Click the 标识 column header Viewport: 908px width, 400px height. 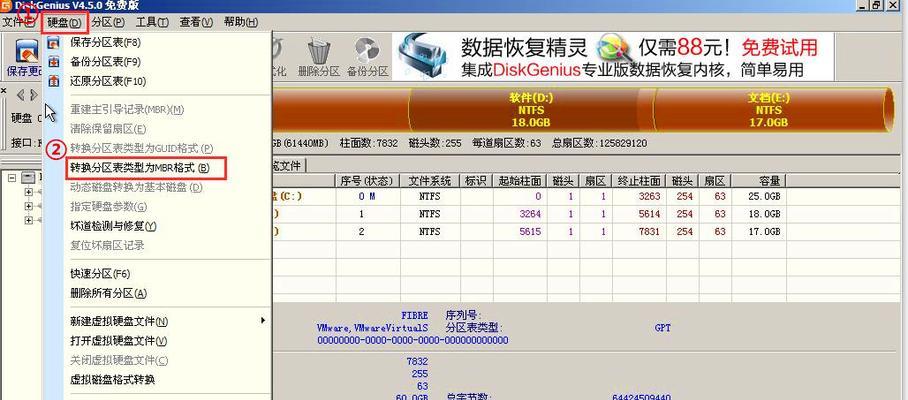click(x=476, y=181)
